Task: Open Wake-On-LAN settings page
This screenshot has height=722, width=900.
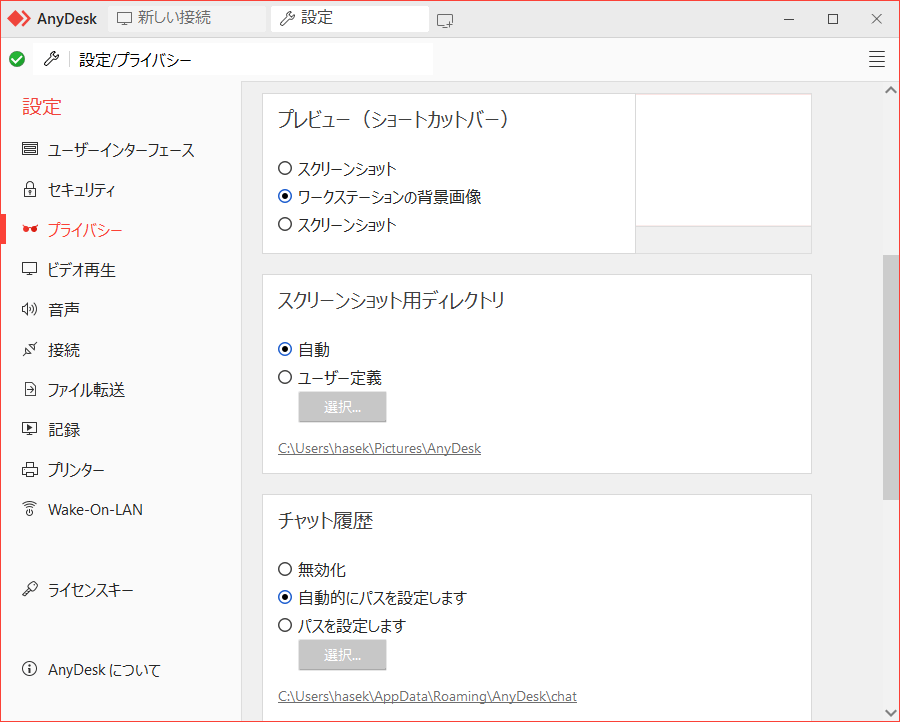Action: tap(95, 510)
